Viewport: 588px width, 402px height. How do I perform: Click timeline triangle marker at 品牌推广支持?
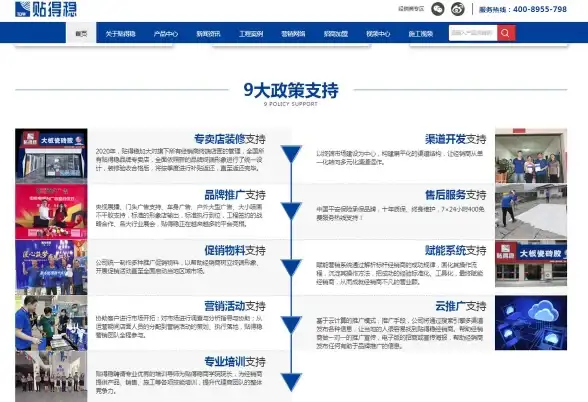(x=291, y=210)
